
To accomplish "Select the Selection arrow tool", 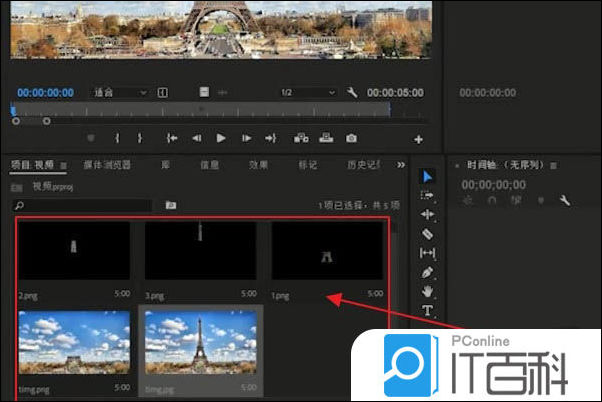I will [x=427, y=176].
